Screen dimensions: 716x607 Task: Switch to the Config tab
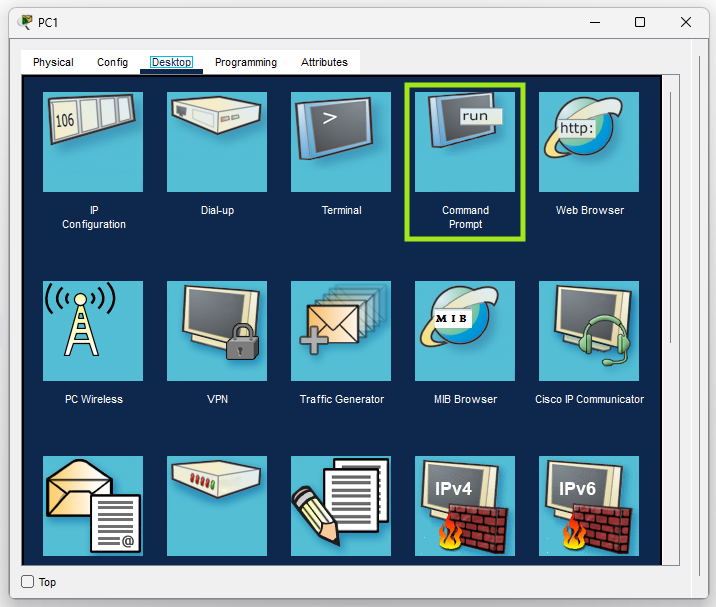pos(112,62)
